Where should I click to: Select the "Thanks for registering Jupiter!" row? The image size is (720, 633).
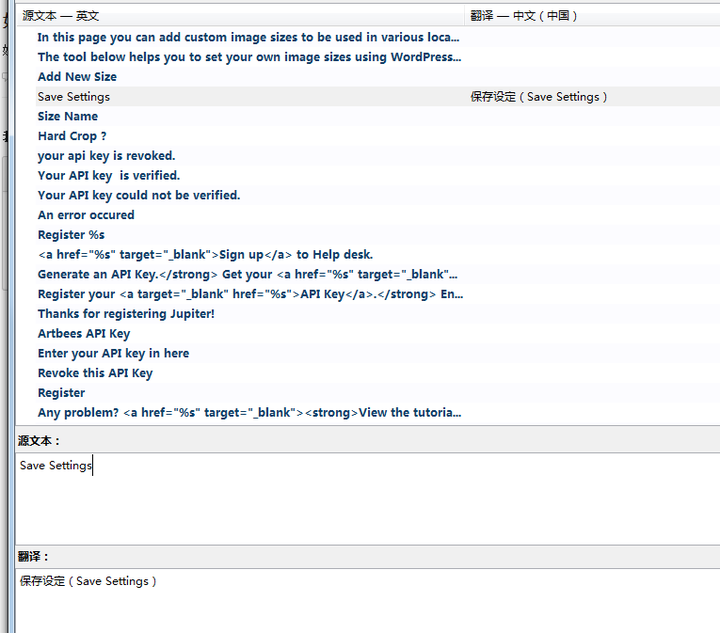pos(126,314)
